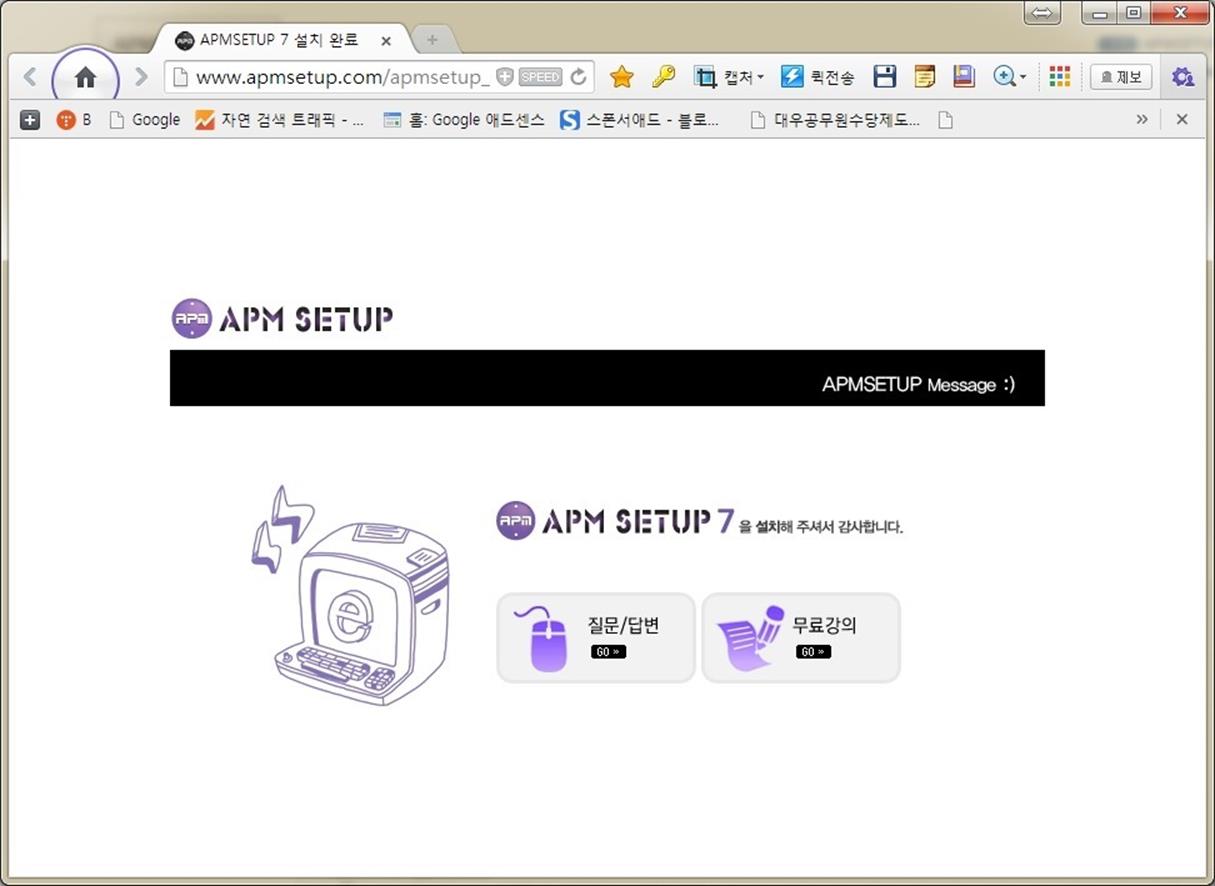Close the bookmarks bar
1215x886 pixels.
[1182, 119]
